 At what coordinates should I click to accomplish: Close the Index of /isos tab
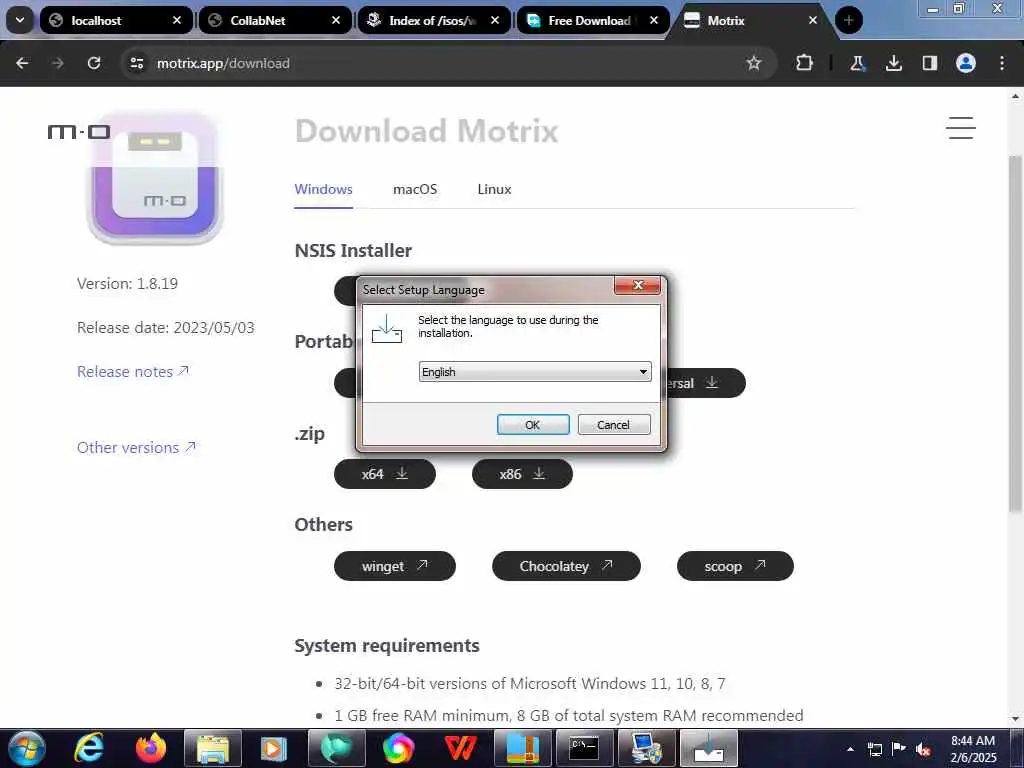[495, 20]
